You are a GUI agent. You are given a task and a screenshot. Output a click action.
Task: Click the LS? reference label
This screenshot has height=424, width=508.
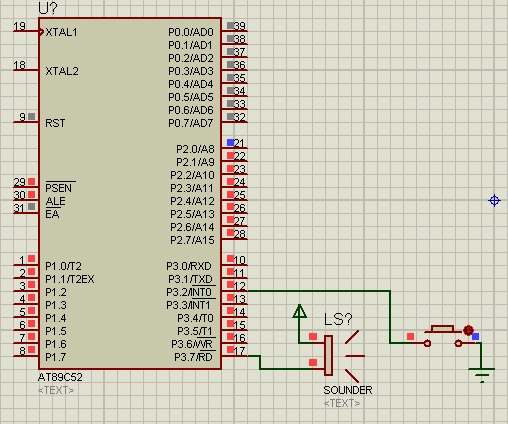(338, 319)
